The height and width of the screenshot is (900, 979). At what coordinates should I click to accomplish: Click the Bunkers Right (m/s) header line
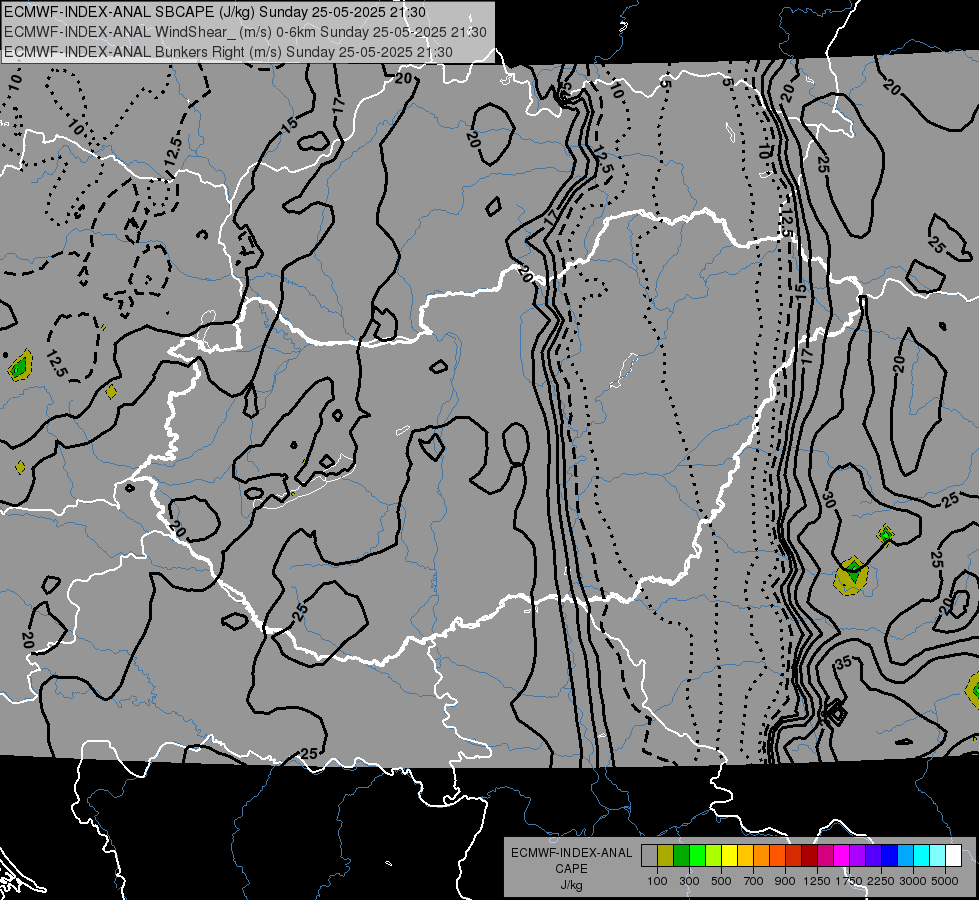(228, 52)
